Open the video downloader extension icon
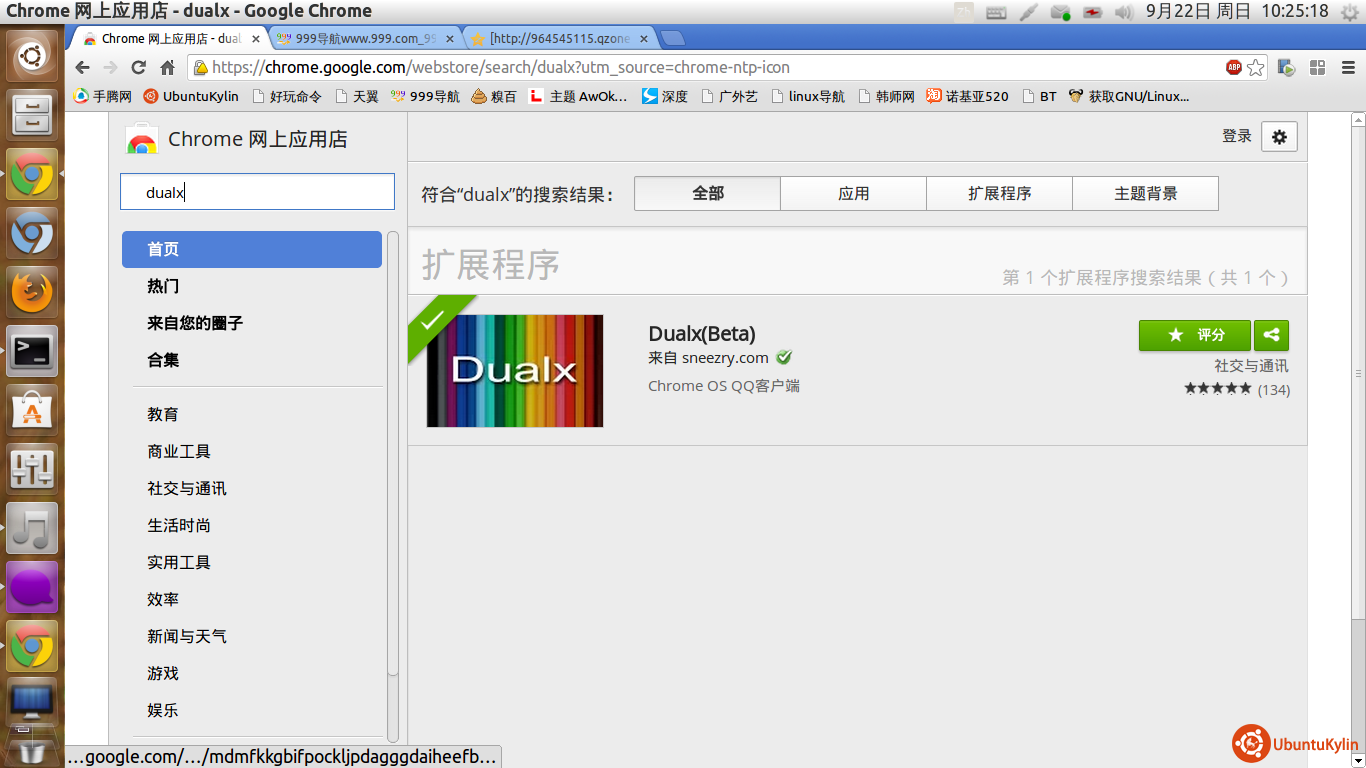 [1286, 68]
